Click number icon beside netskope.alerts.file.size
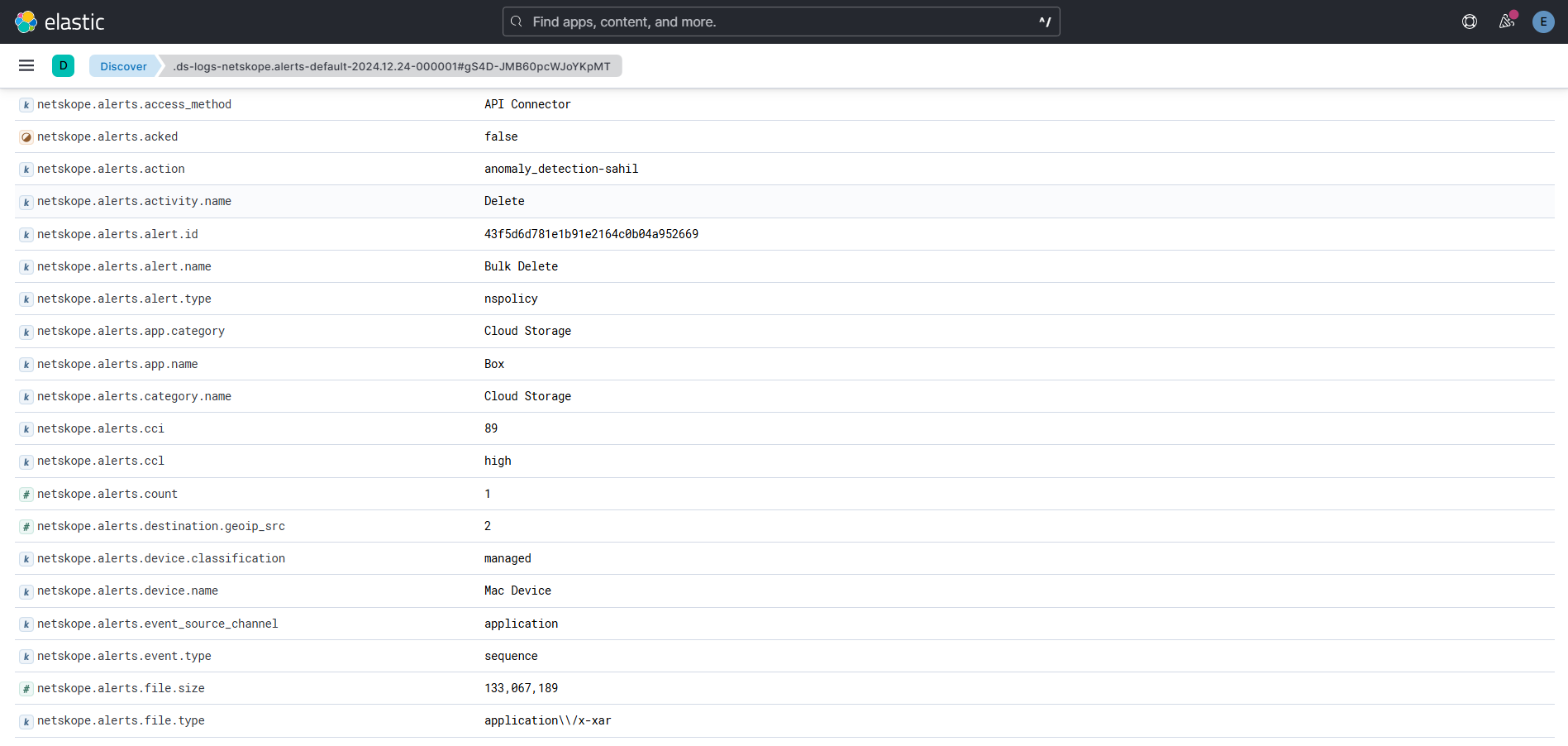Image resolution: width=1568 pixels, height=746 pixels. click(x=26, y=689)
